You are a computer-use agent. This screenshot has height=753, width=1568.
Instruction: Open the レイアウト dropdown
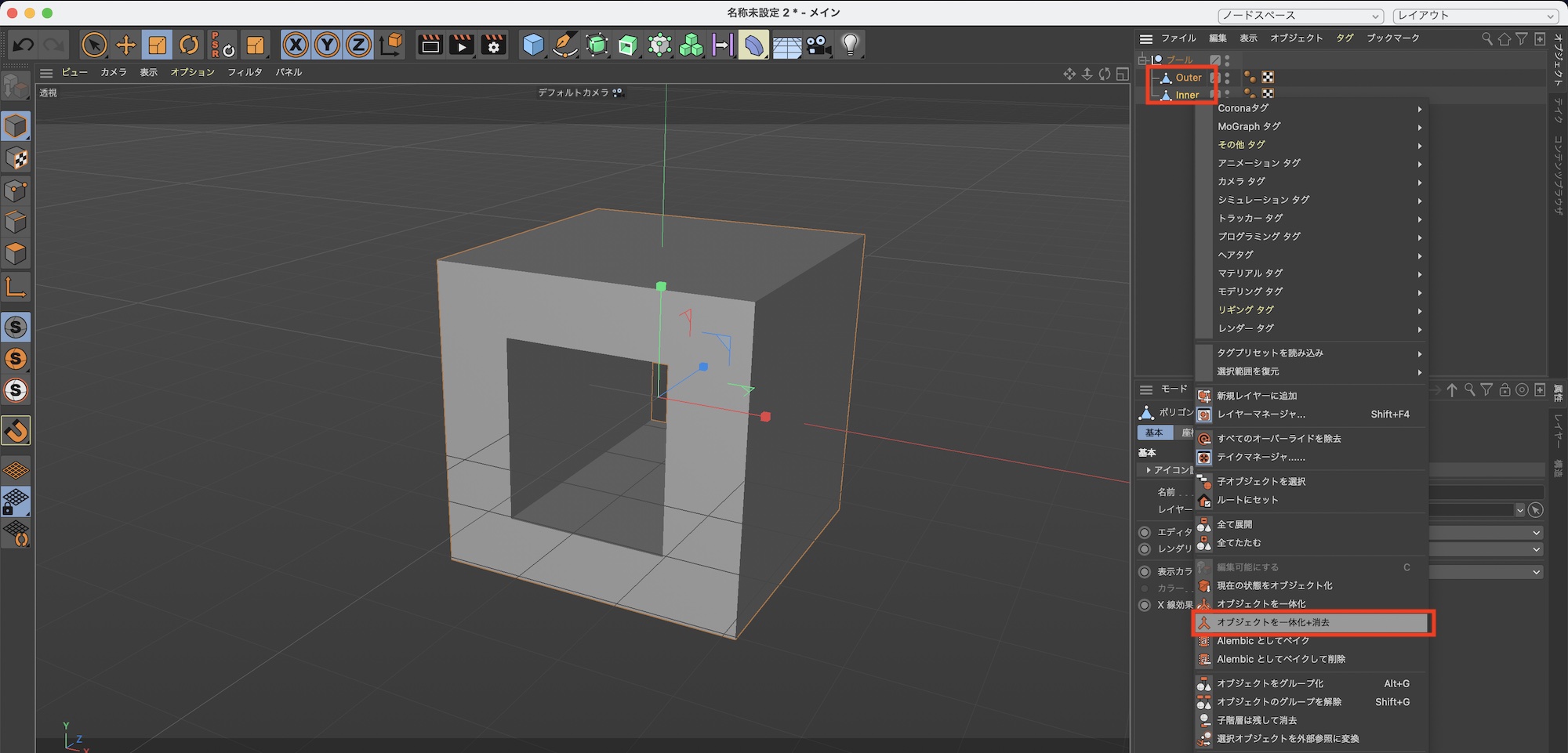point(1475,16)
